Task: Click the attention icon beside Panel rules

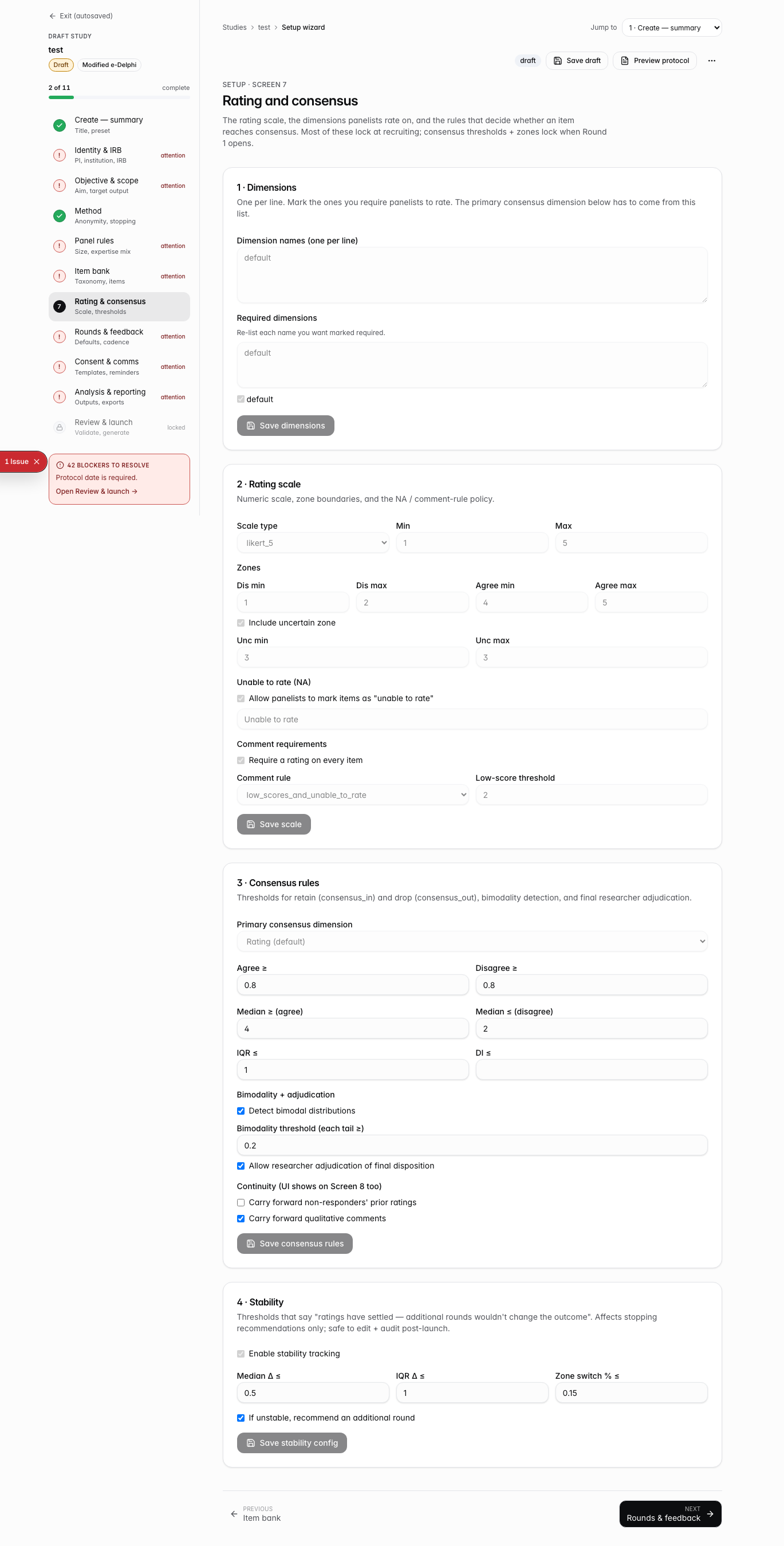Action: pyautogui.click(x=60, y=246)
